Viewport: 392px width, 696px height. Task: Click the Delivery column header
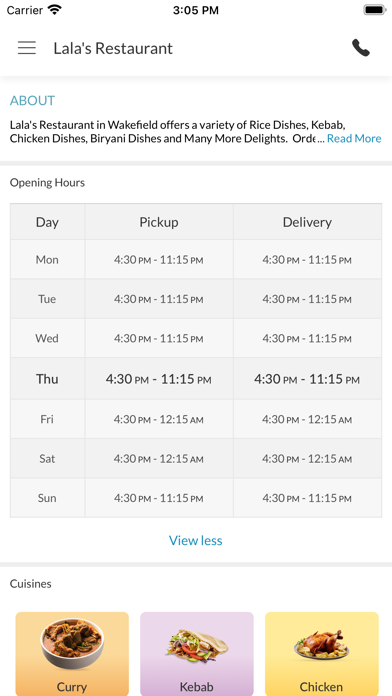click(307, 222)
